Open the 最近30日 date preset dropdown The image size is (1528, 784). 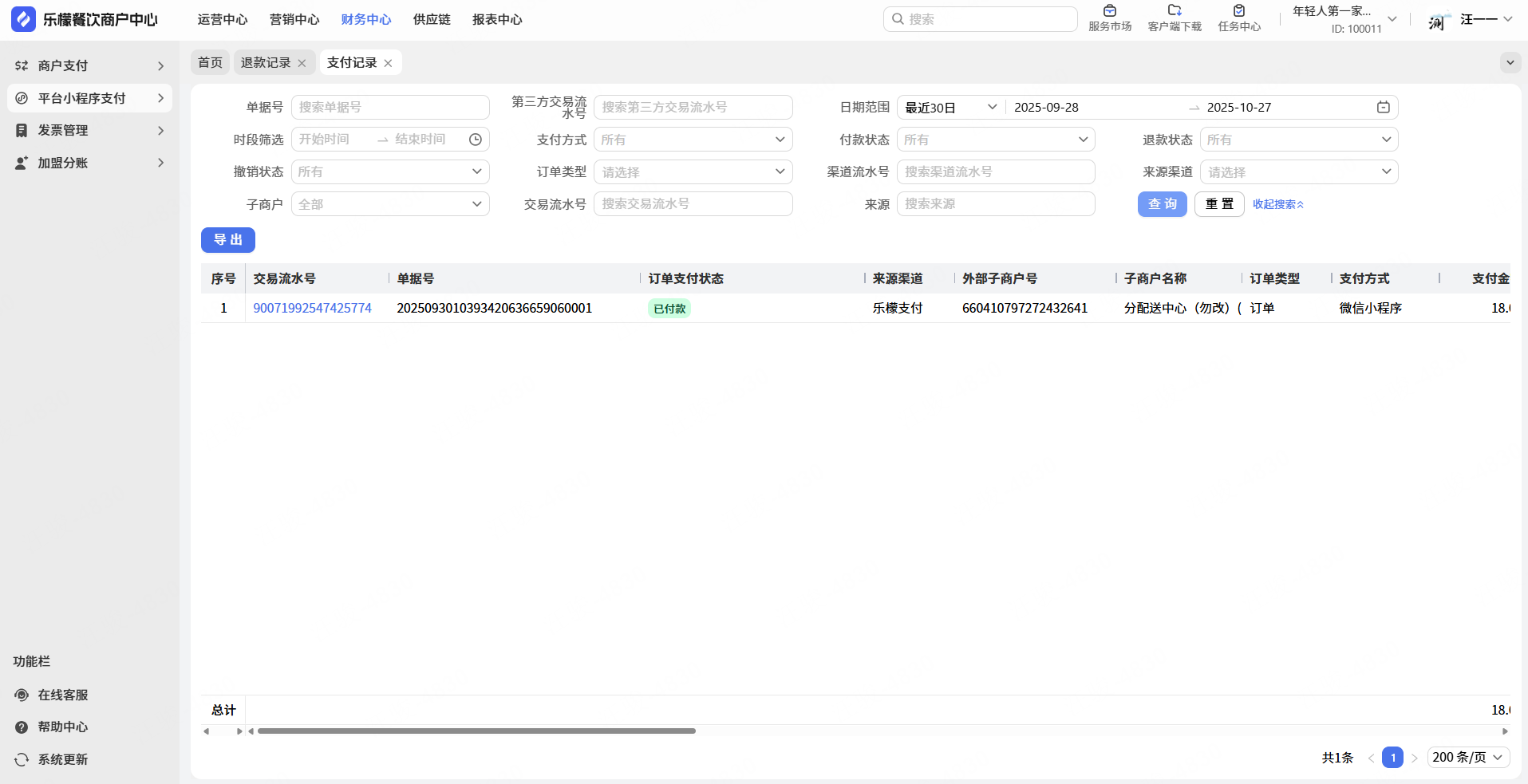point(950,108)
